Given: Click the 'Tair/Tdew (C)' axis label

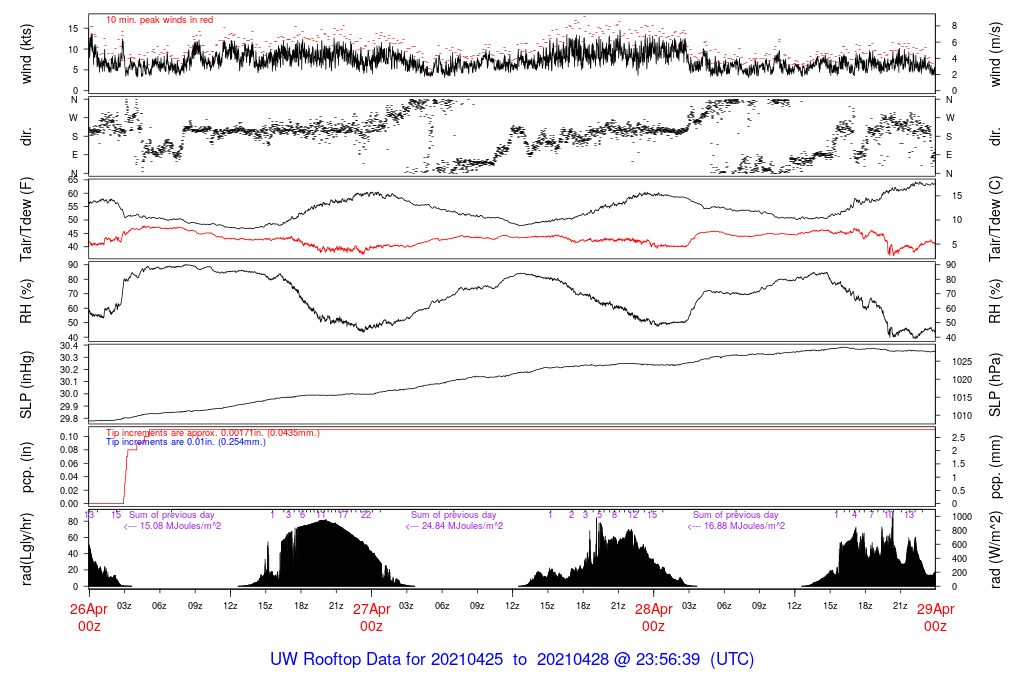Looking at the screenshot, I should (995, 219).
